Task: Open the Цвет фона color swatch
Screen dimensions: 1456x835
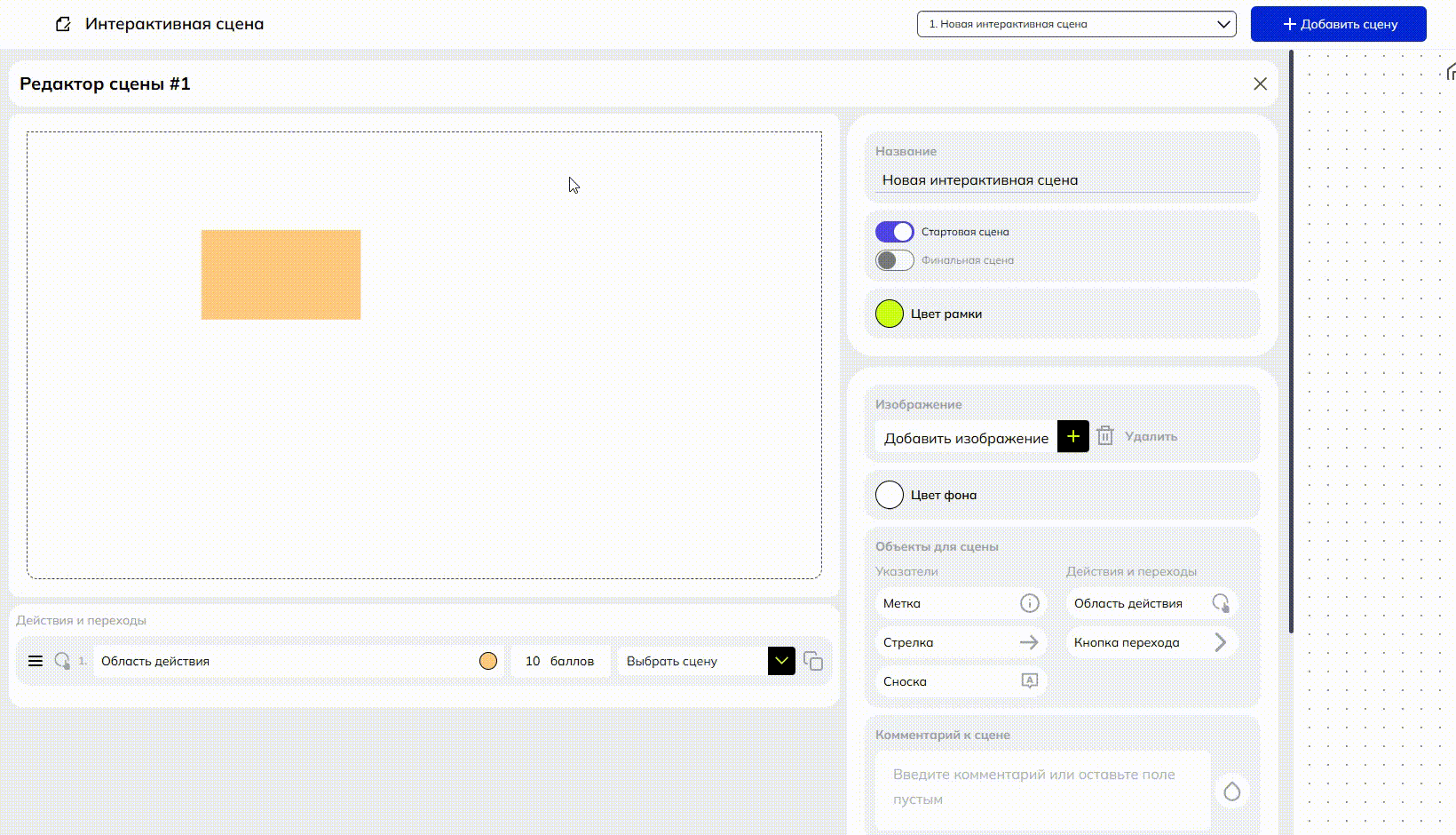Action: [890, 495]
